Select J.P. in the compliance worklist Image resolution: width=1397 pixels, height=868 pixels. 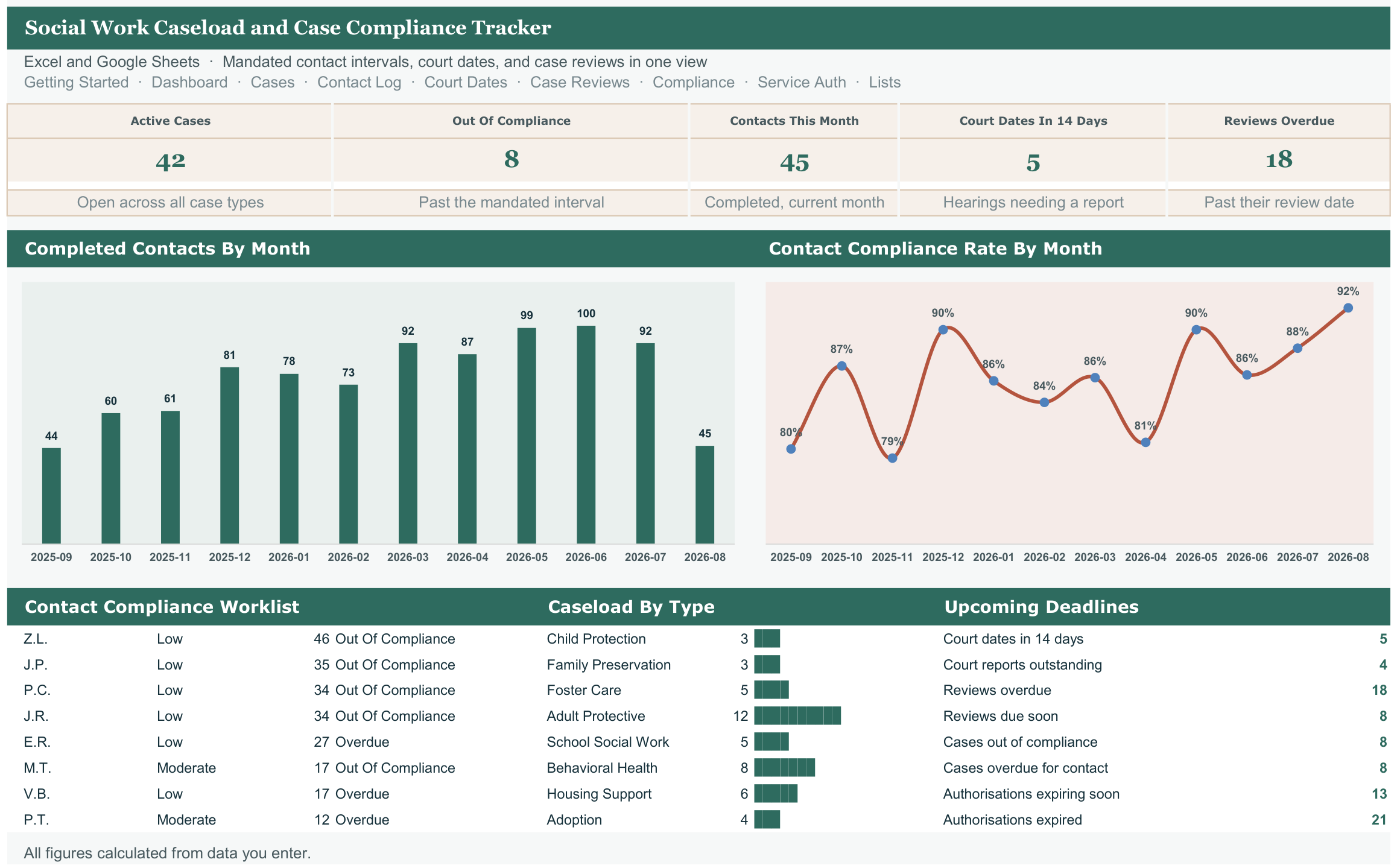[x=36, y=665]
